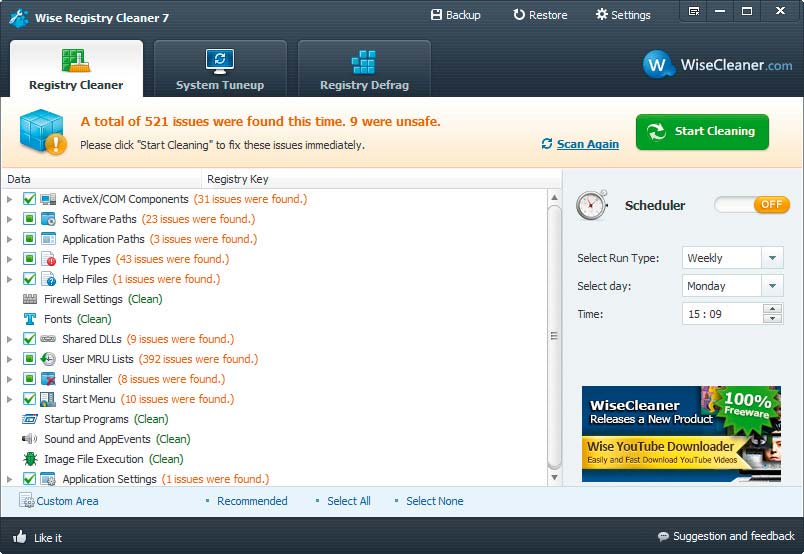The image size is (804, 554).
Task: Click the ActiveX/COM Components category icon
Action: [48, 199]
